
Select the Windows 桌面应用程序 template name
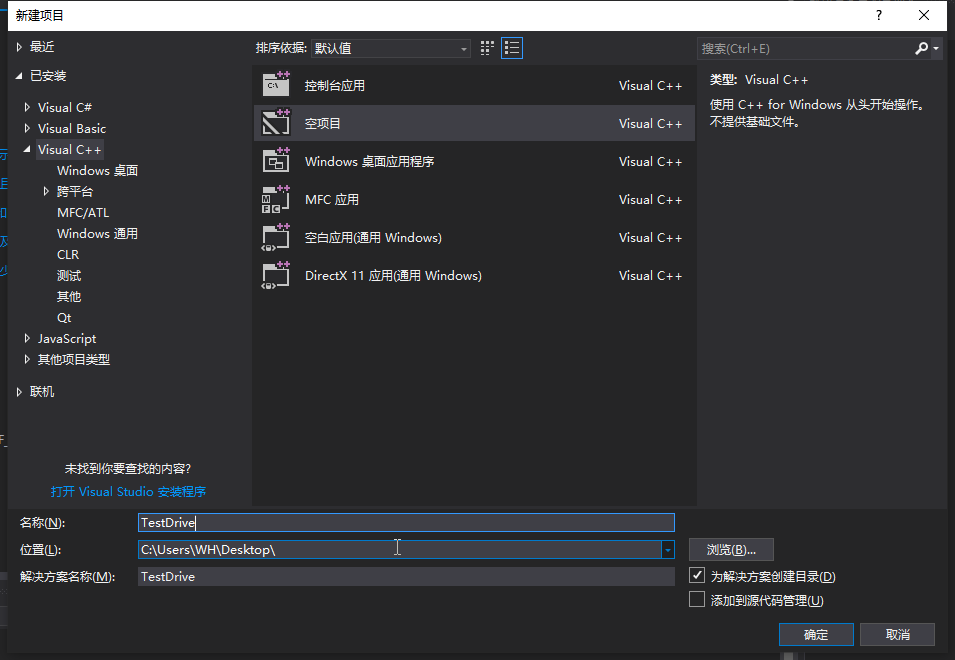pos(369,161)
